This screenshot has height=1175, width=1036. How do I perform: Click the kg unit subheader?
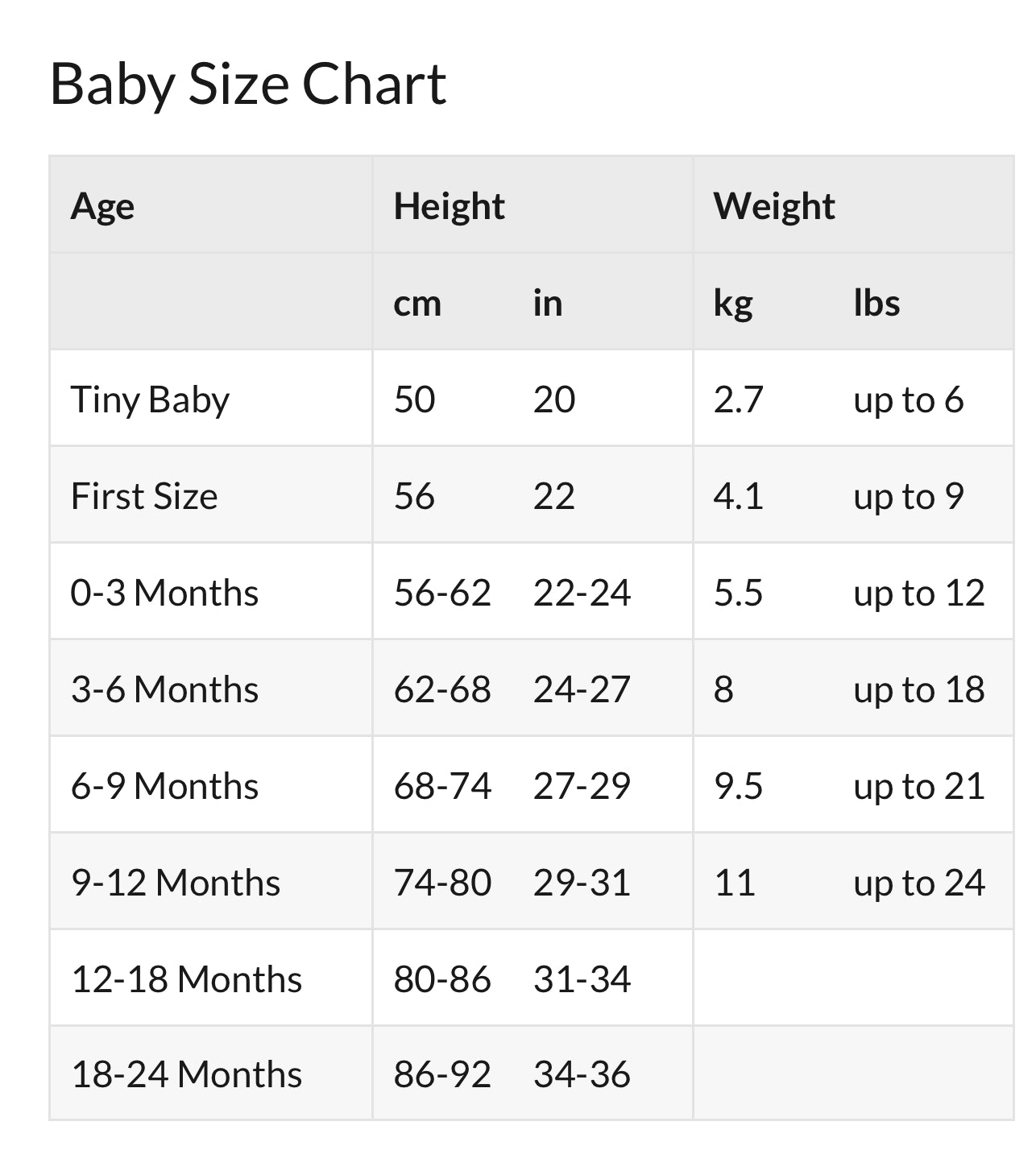pos(733,304)
